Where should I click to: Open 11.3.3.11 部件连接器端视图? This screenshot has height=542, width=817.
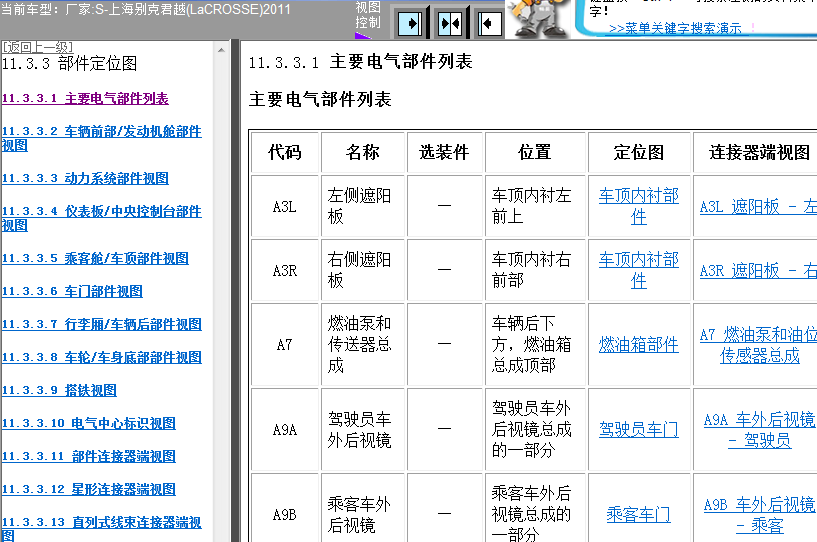click(89, 457)
